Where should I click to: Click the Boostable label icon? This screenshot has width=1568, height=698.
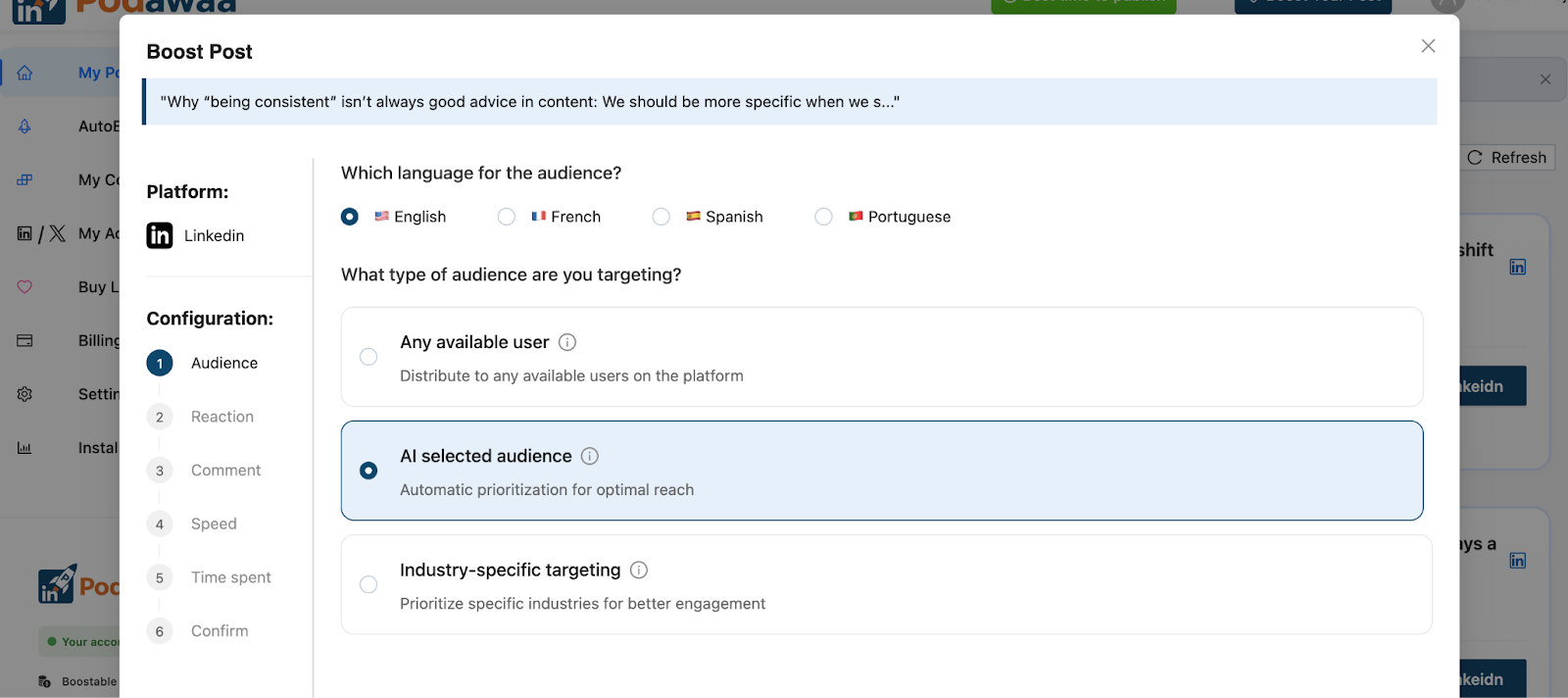click(x=44, y=681)
